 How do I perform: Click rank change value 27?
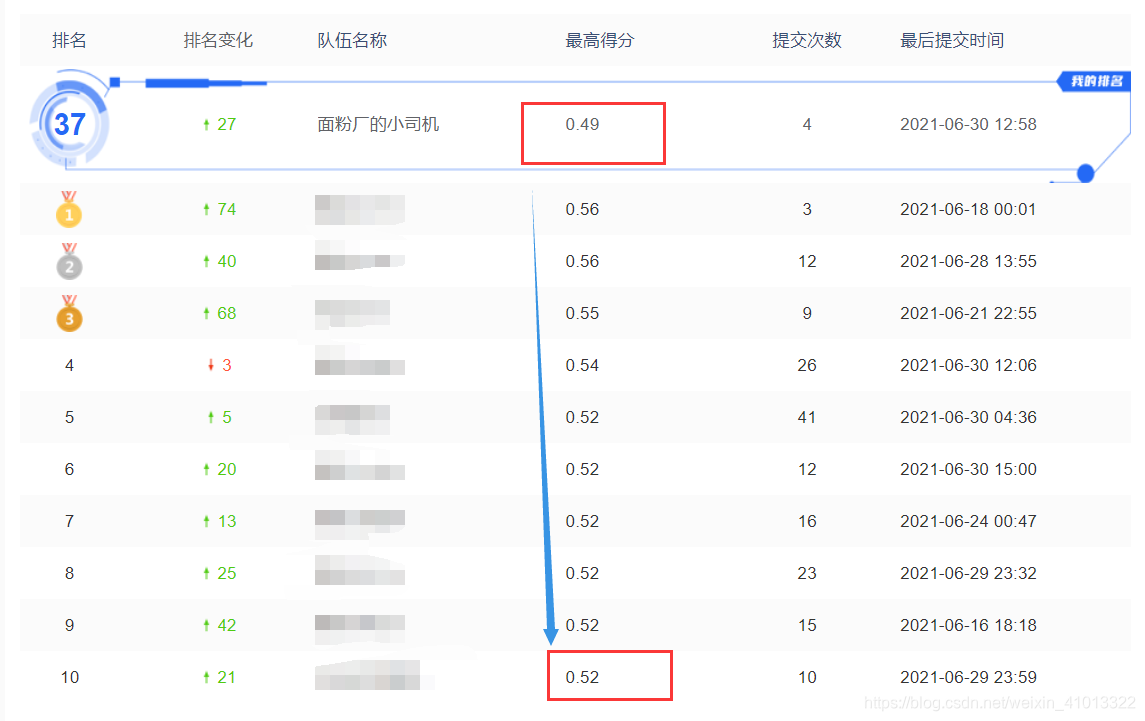pos(226,124)
